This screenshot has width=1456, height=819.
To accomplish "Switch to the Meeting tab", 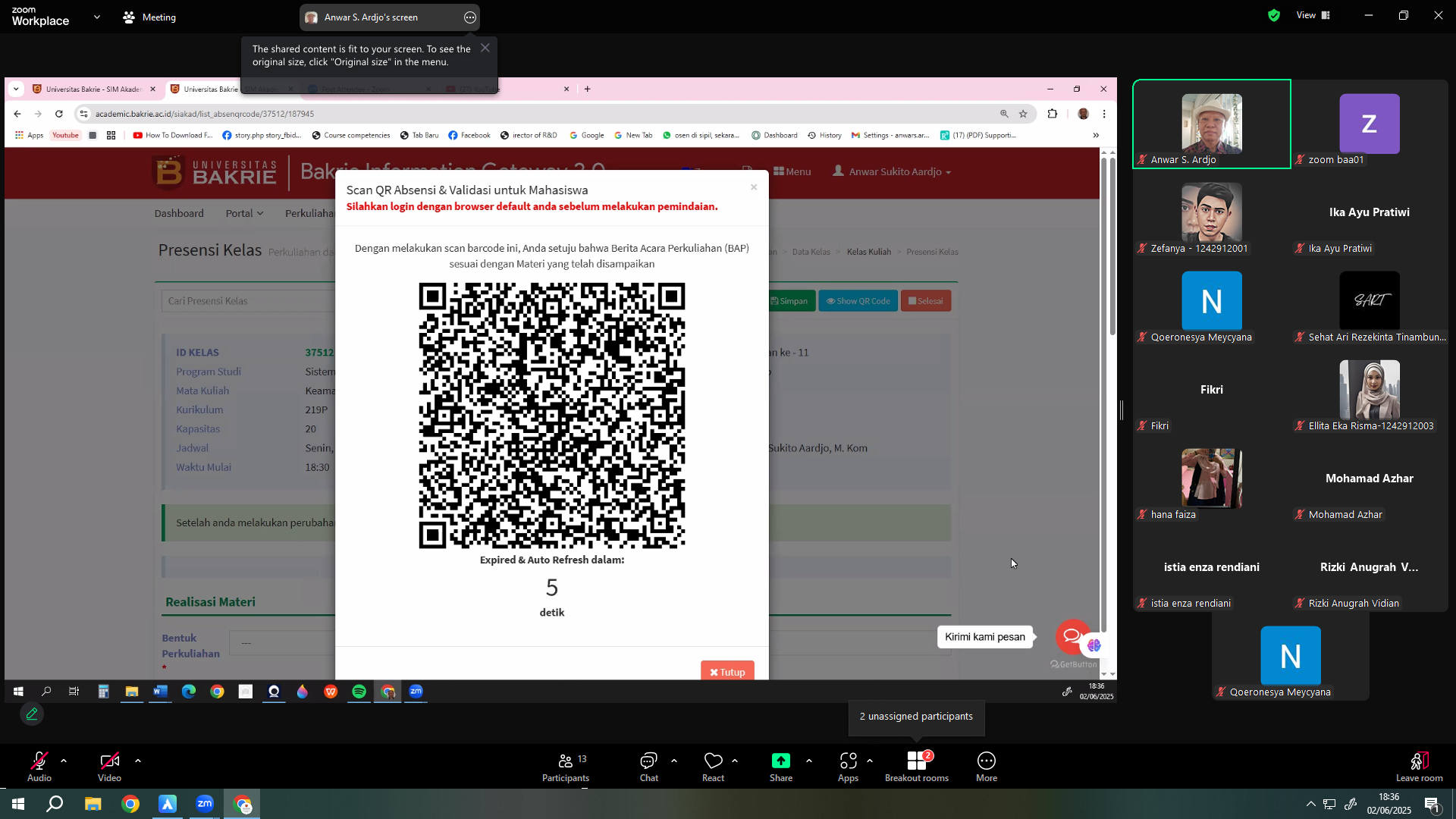I will point(150,17).
